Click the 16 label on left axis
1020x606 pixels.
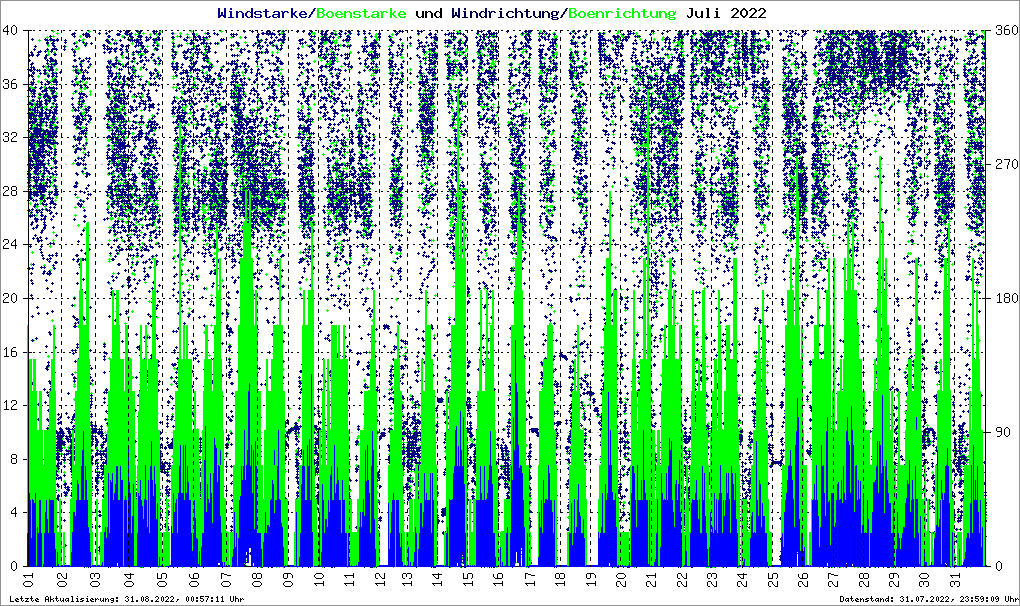(x=12, y=352)
